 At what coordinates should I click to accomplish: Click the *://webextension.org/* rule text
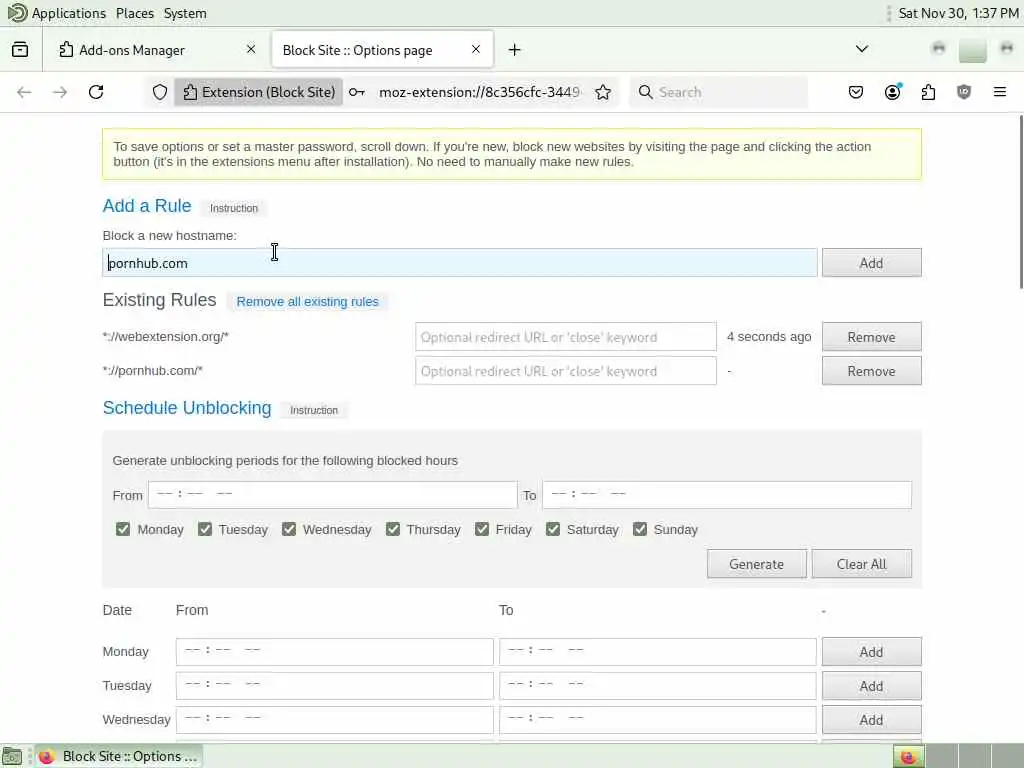click(166, 336)
